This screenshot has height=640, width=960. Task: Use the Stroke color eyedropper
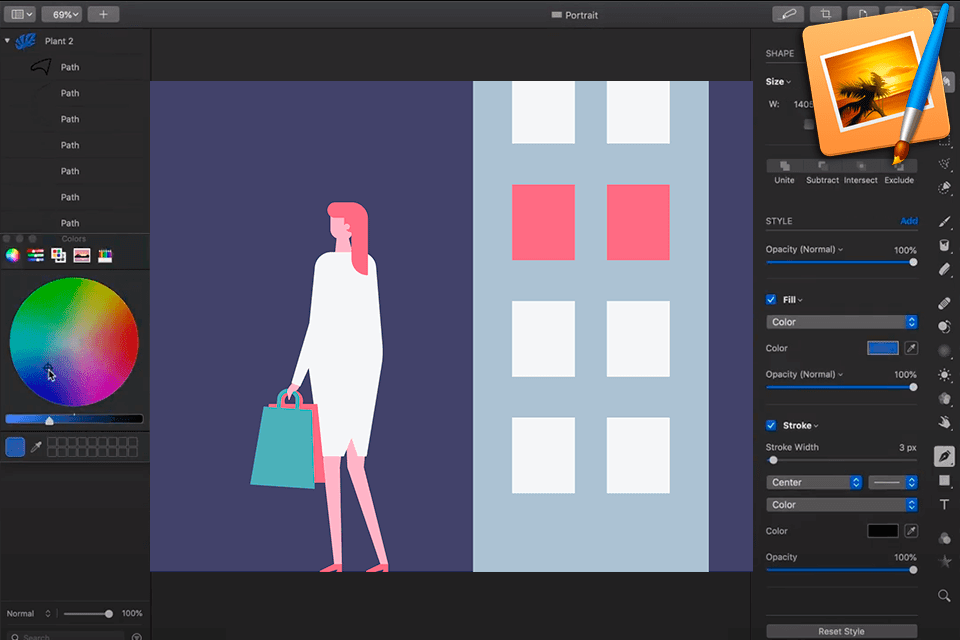tap(911, 531)
